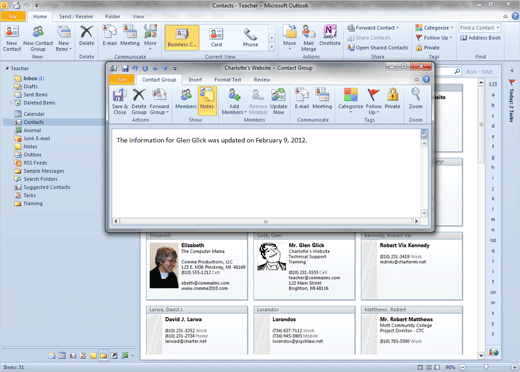
Task: Click Update Now in Members group
Action: click(x=278, y=101)
